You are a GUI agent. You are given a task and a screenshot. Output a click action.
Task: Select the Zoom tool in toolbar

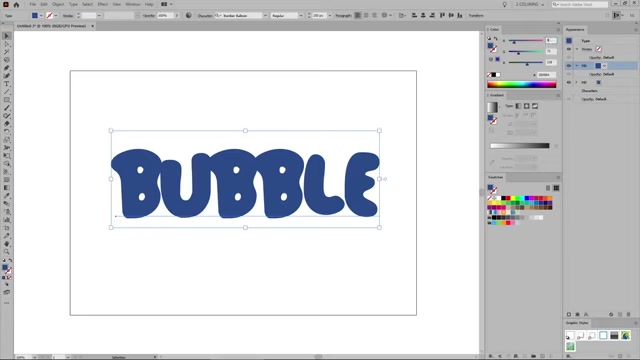click(7, 252)
